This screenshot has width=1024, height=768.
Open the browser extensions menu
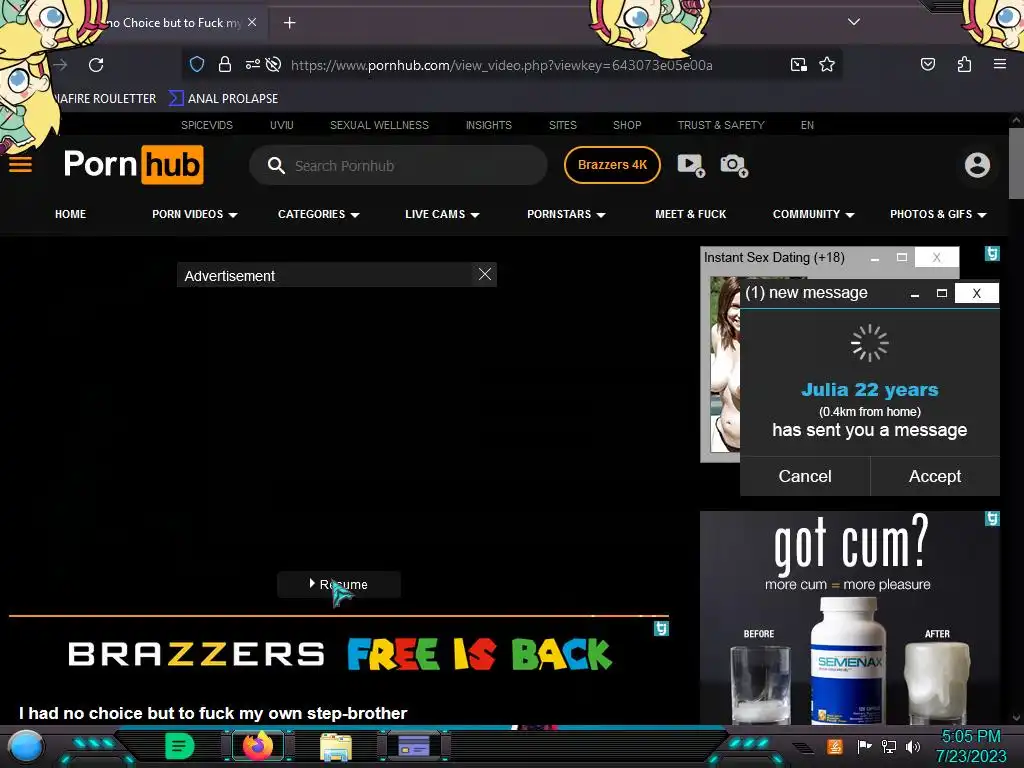pos(964,64)
